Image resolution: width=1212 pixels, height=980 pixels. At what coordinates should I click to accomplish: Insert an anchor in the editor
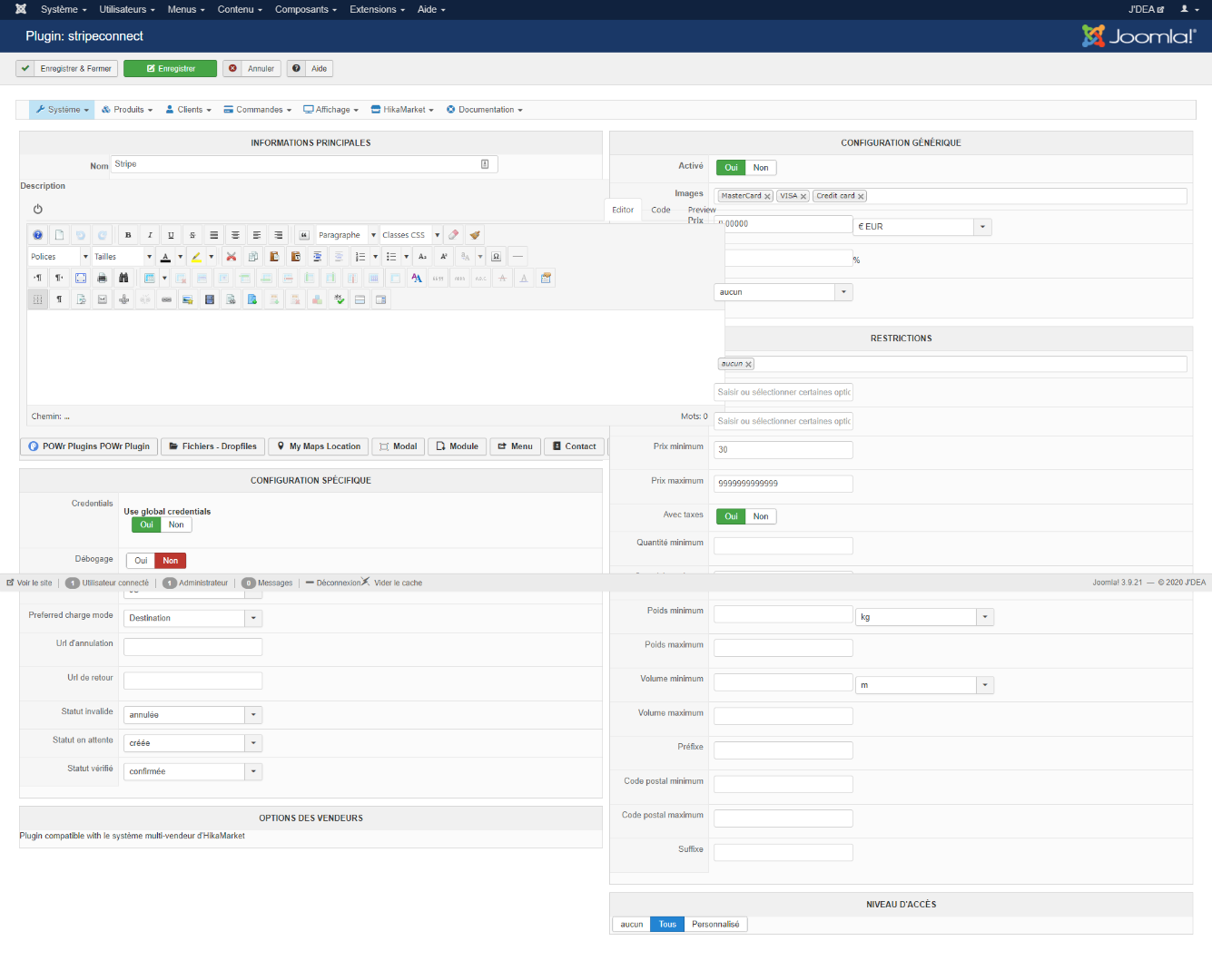(x=123, y=299)
